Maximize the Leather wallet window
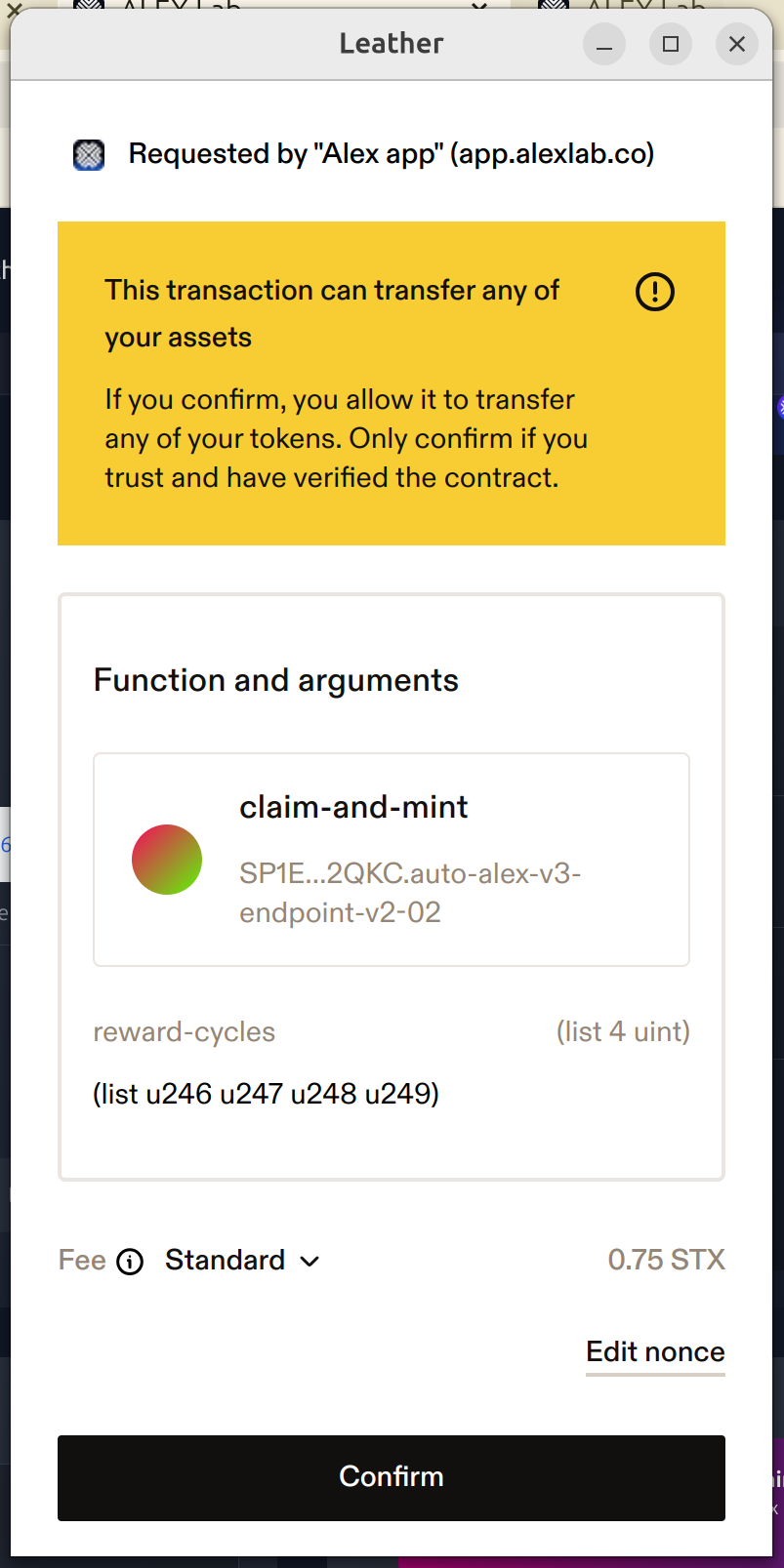The width and height of the screenshot is (784, 1568). click(671, 45)
